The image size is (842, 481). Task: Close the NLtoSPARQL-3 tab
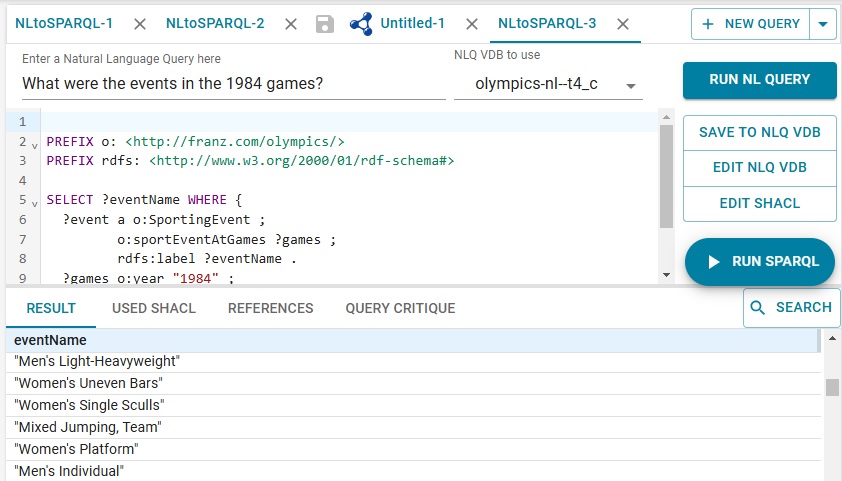click(x=623, y=24)
